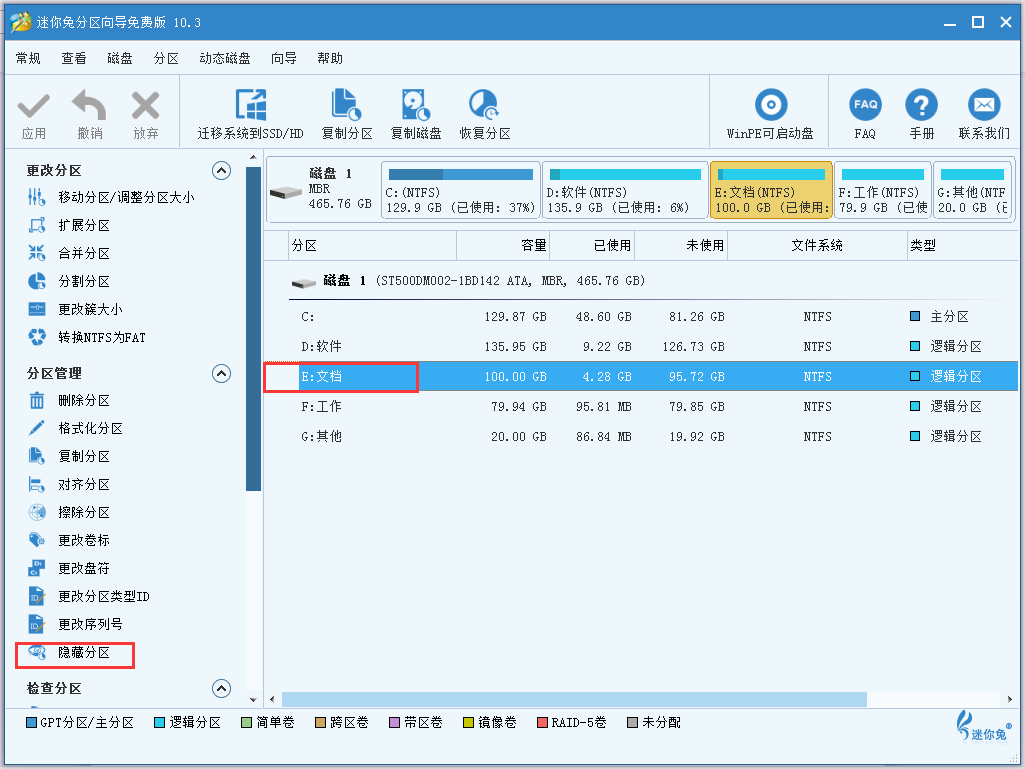This screenshot has width=1025, height=769.
Task: Select Wipe Partition (擦除分区)
Action: click(69, 513)
